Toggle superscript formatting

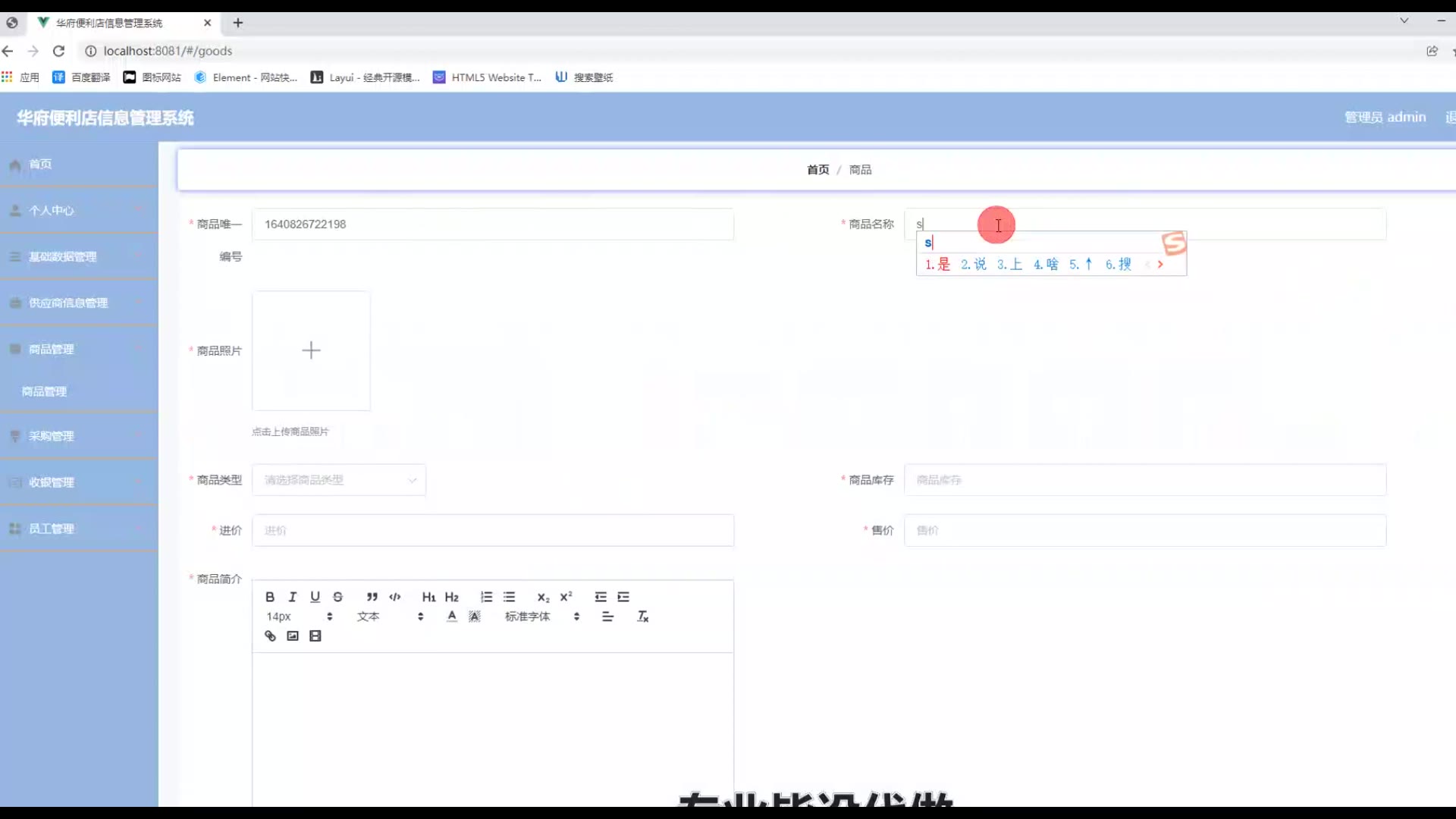tap(566, 597)
